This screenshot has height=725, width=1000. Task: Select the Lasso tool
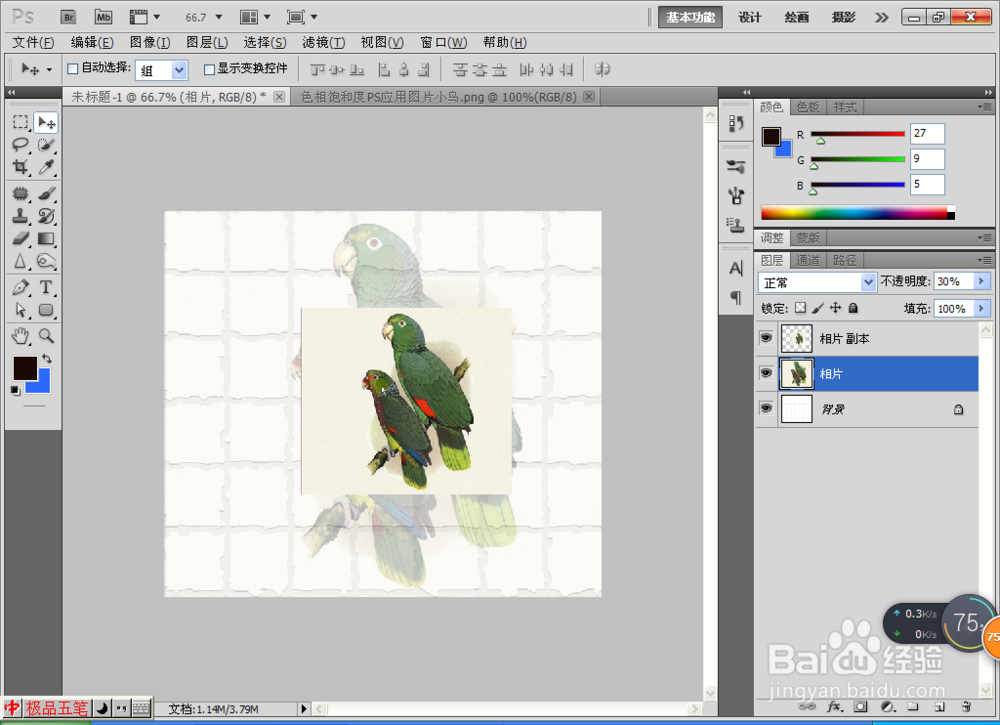20,145
